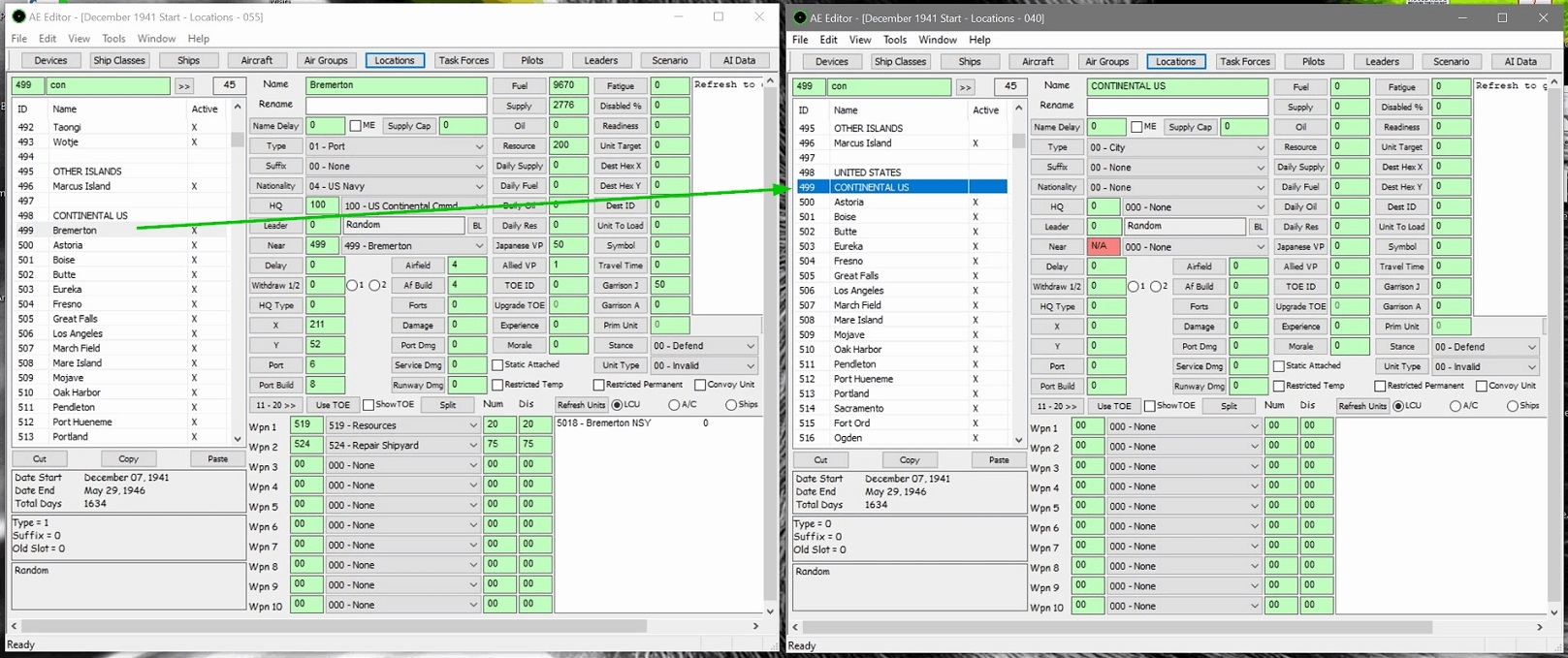1568x658 pixels.
Task: Toggle ME checkbox in left window
Action: pos(355,125)
